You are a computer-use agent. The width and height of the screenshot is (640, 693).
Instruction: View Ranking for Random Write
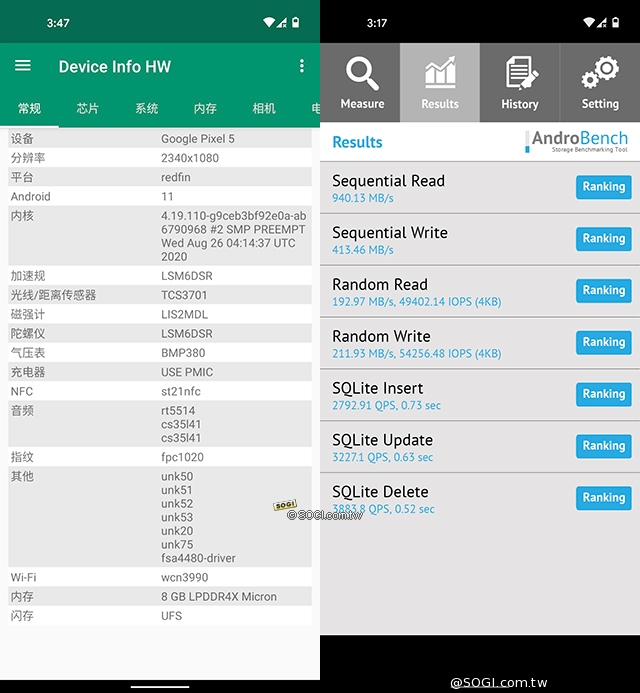tap(603, 342)
